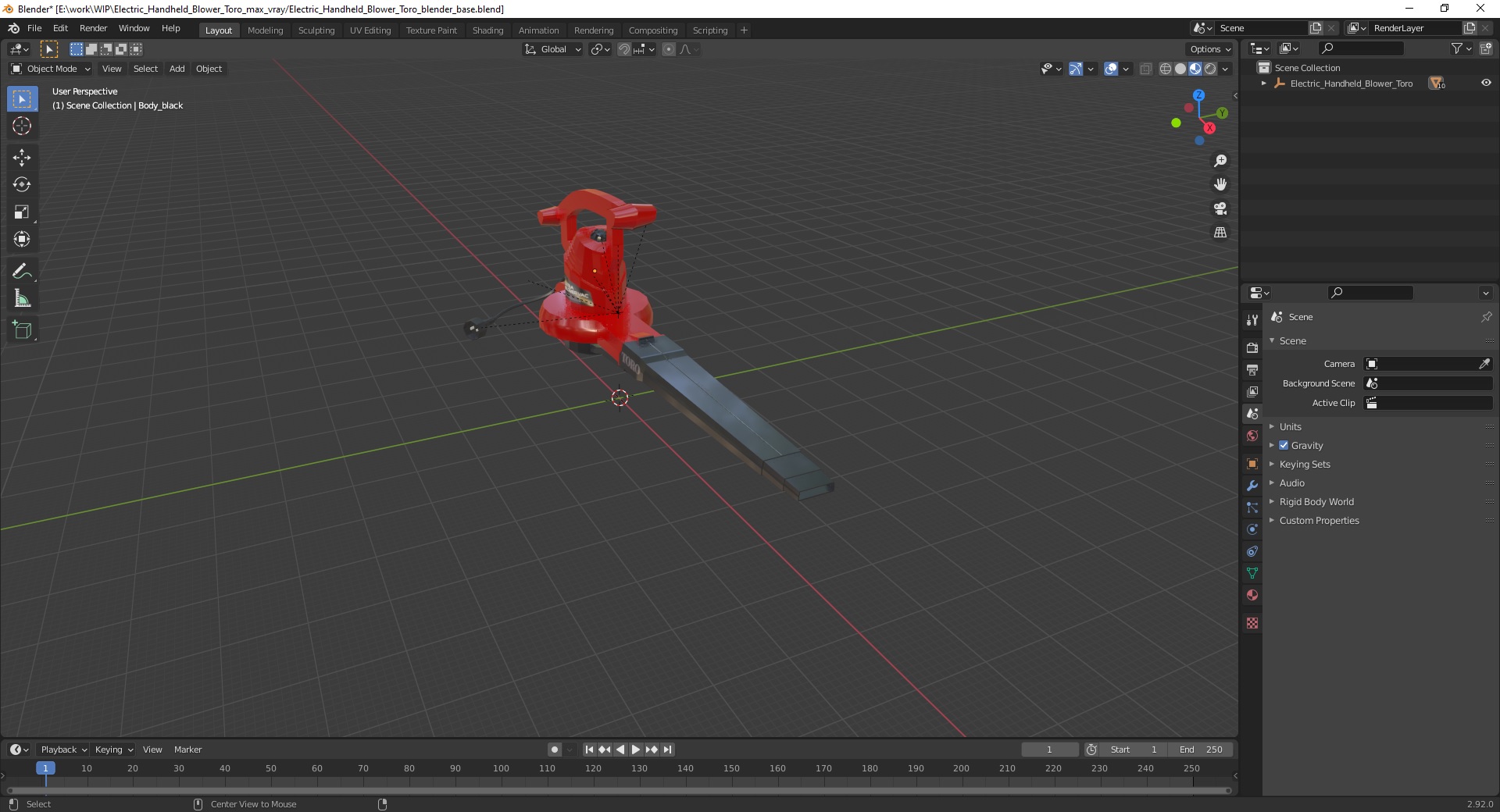1500x812 pixels.
Task: Open the World properties tab
Action: (x=1252, y=436)
